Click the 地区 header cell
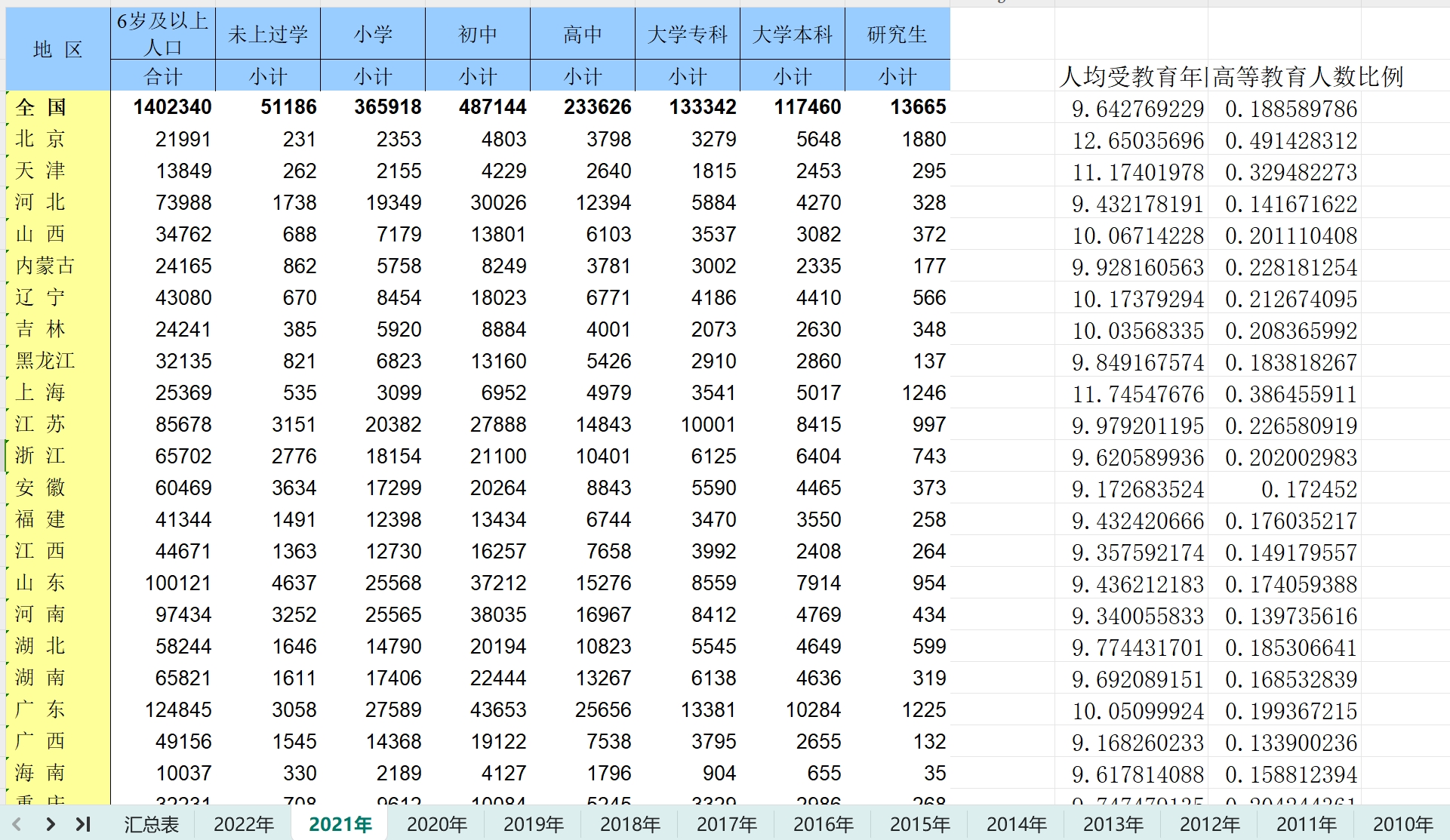 tap(58, 50)
